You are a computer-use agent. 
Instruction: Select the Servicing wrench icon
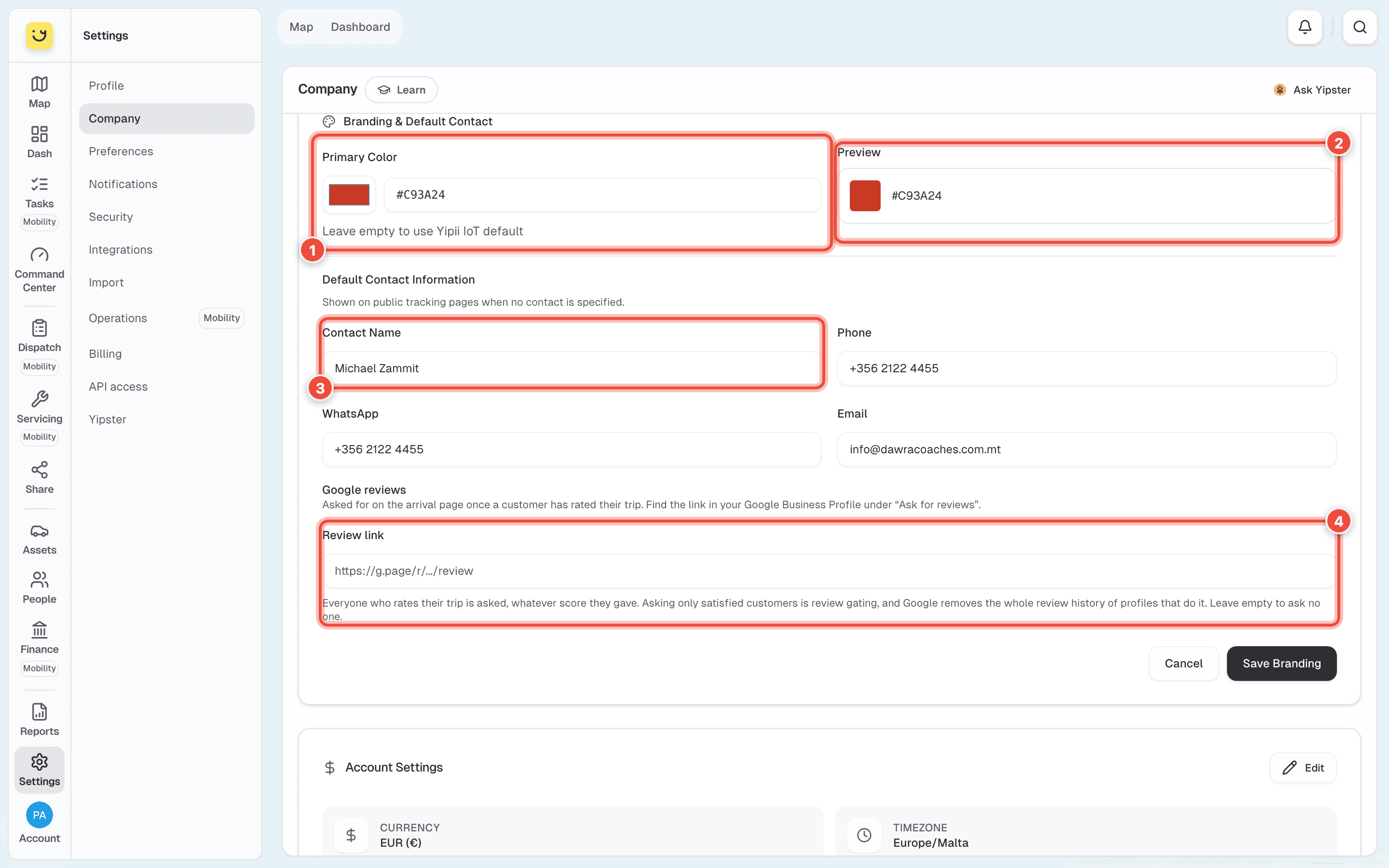coord(39,399)
